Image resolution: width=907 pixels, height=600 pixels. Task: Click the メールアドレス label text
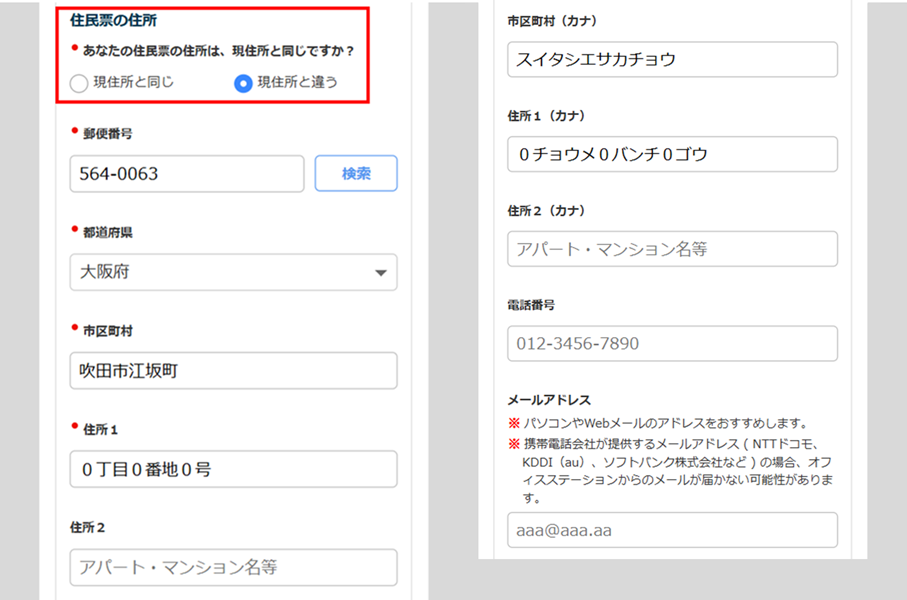click(x=549, y=400)
